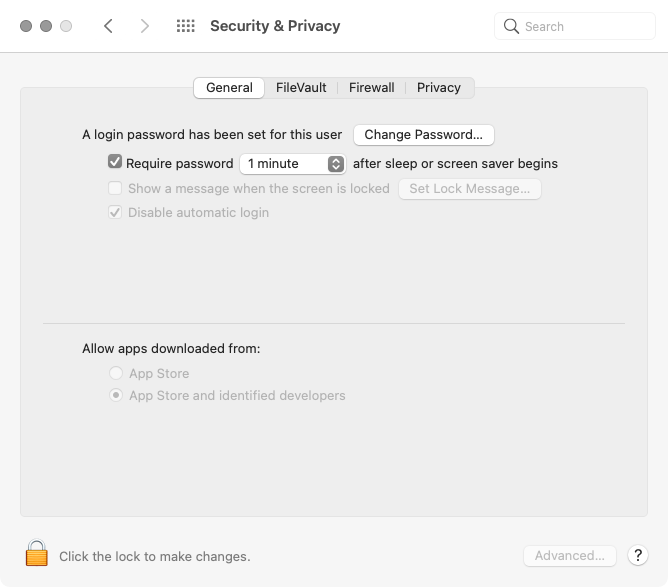Toggle the Require password checkbox
Image resolution: width=668 pixels, height=587 pixels.
tap(115, 162)
